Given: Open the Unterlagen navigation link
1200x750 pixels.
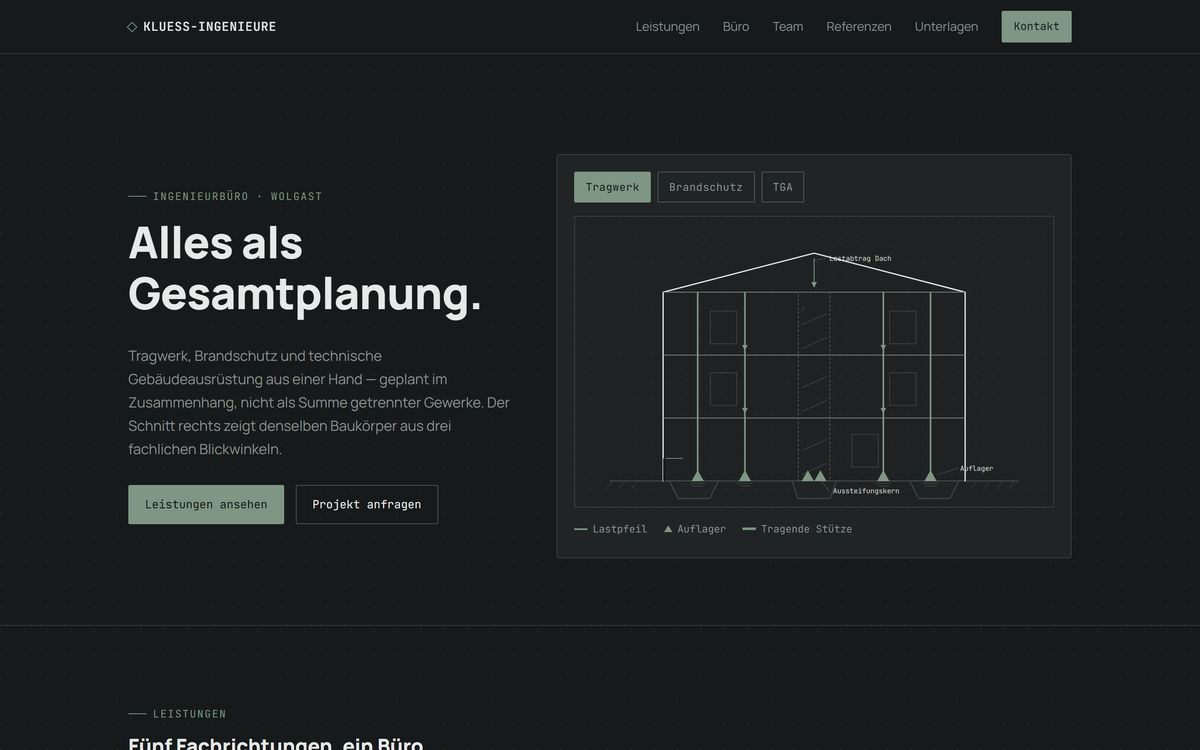Looking at the screenshot, I should click(x=947, y=27).
